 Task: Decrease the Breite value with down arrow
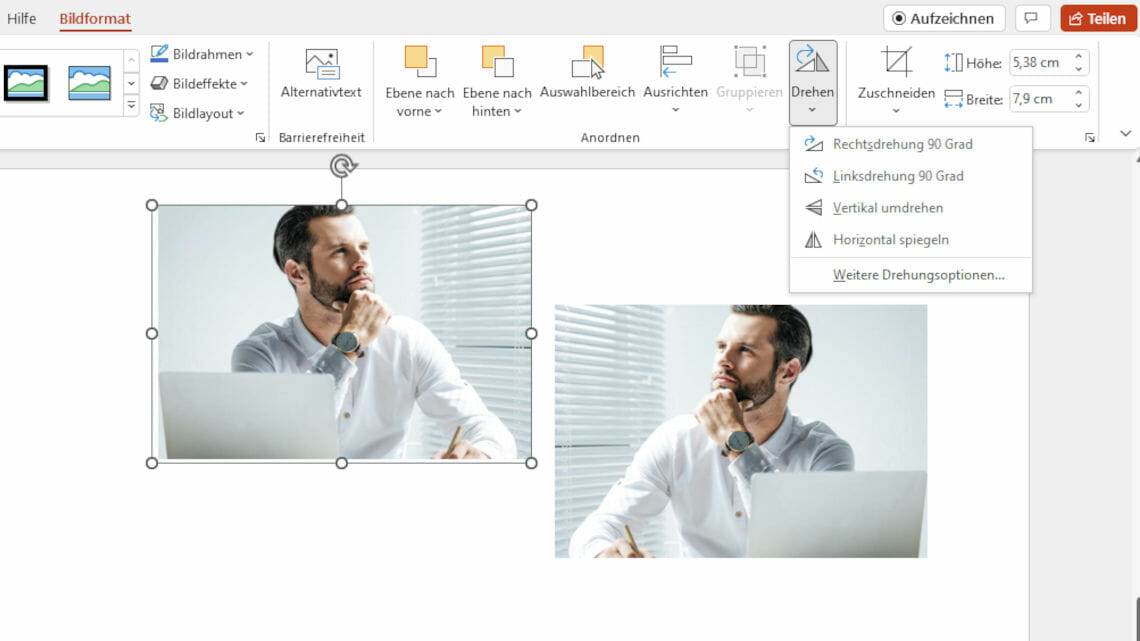click(x=1079, y=105)
